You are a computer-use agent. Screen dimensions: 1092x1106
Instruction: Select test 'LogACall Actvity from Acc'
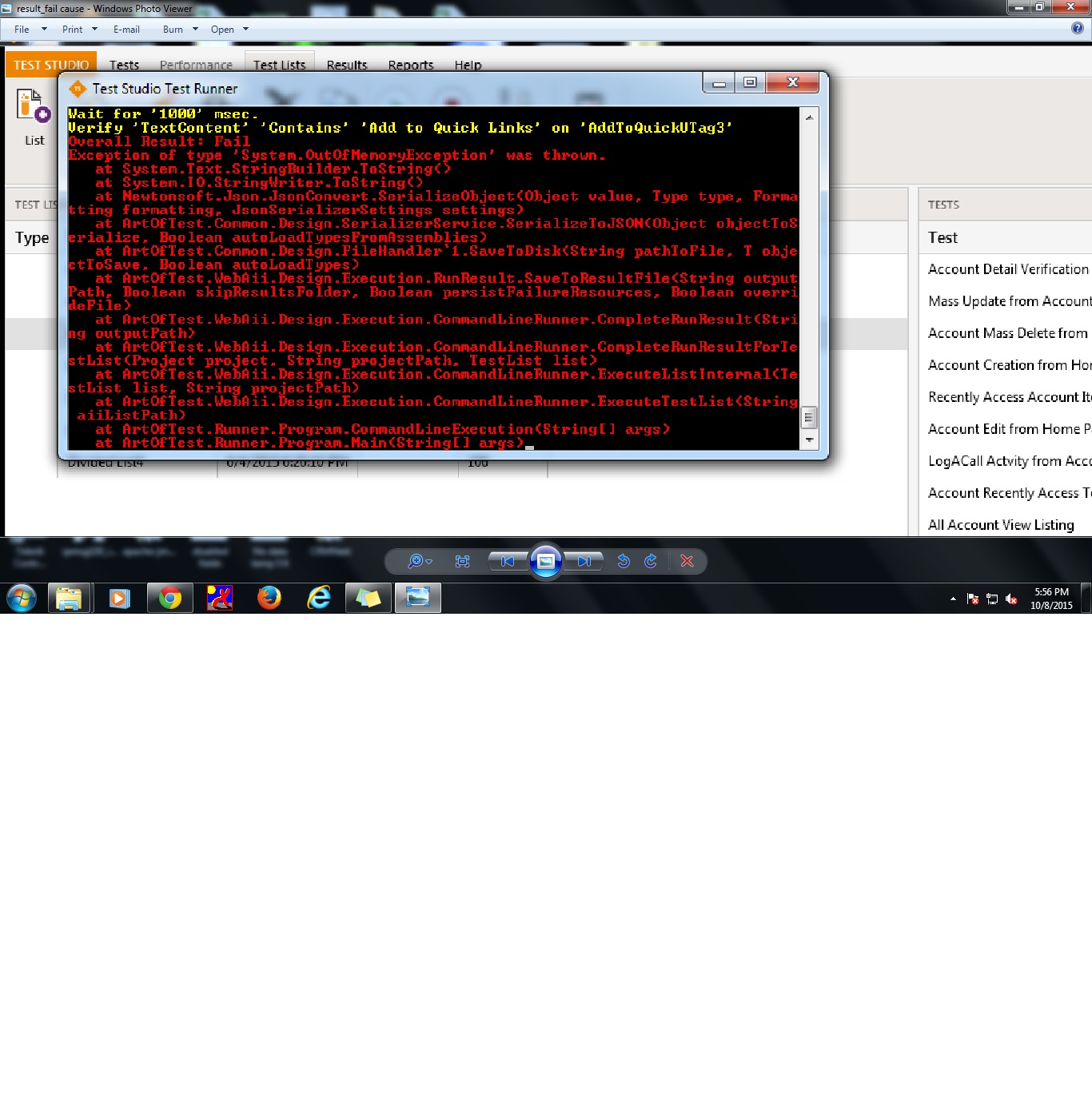pos(1009,461)
